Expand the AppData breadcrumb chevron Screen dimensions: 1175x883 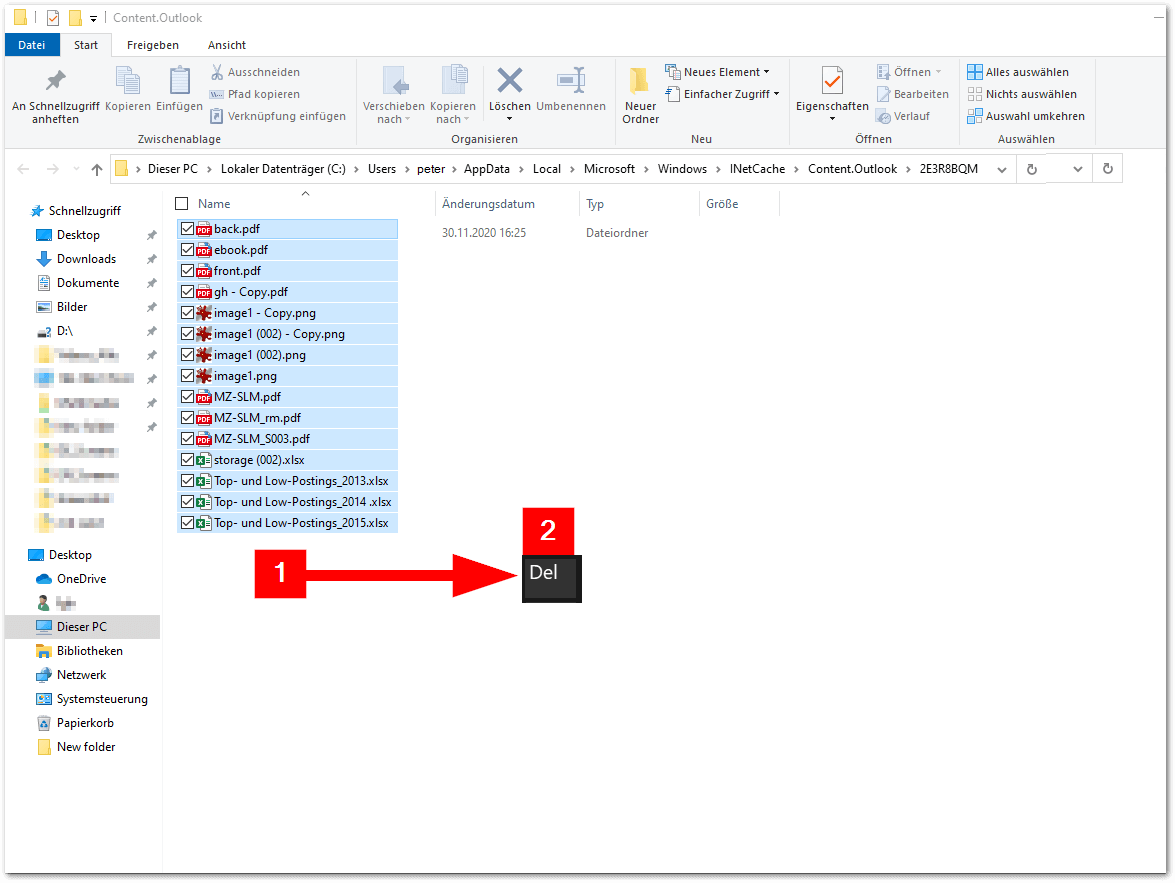coord(521,169)
